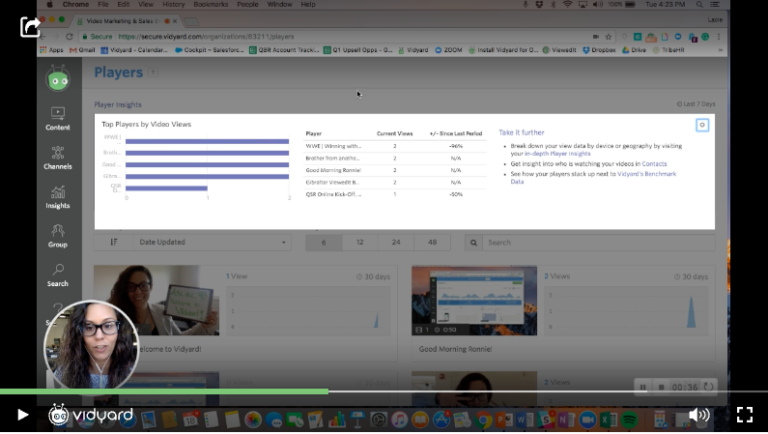The width and height of the screenshot is (768, 434).
Task: Open the Help menu
Action: 308,4
